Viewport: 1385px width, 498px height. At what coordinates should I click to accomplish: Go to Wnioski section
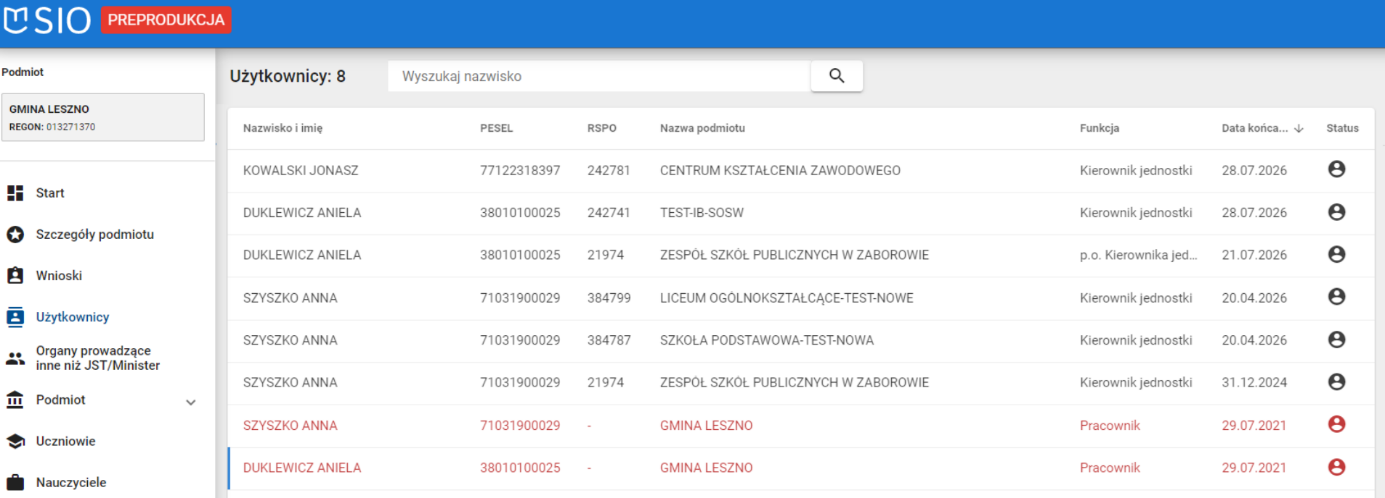pos(58,275)
